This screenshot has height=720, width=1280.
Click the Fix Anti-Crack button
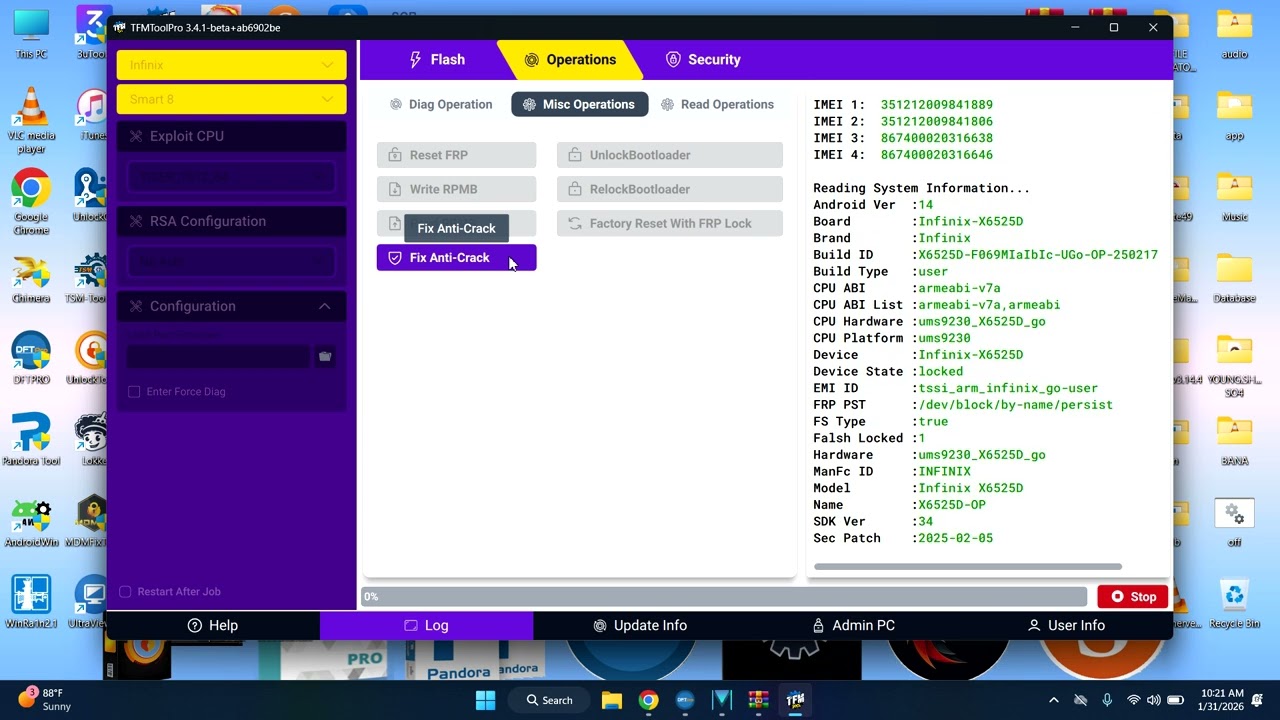pyautogui.click(x=456, y=258)
